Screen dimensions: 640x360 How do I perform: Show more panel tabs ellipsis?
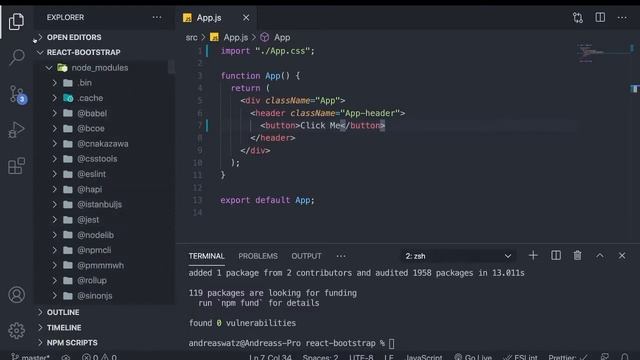(x=341, y=256)
